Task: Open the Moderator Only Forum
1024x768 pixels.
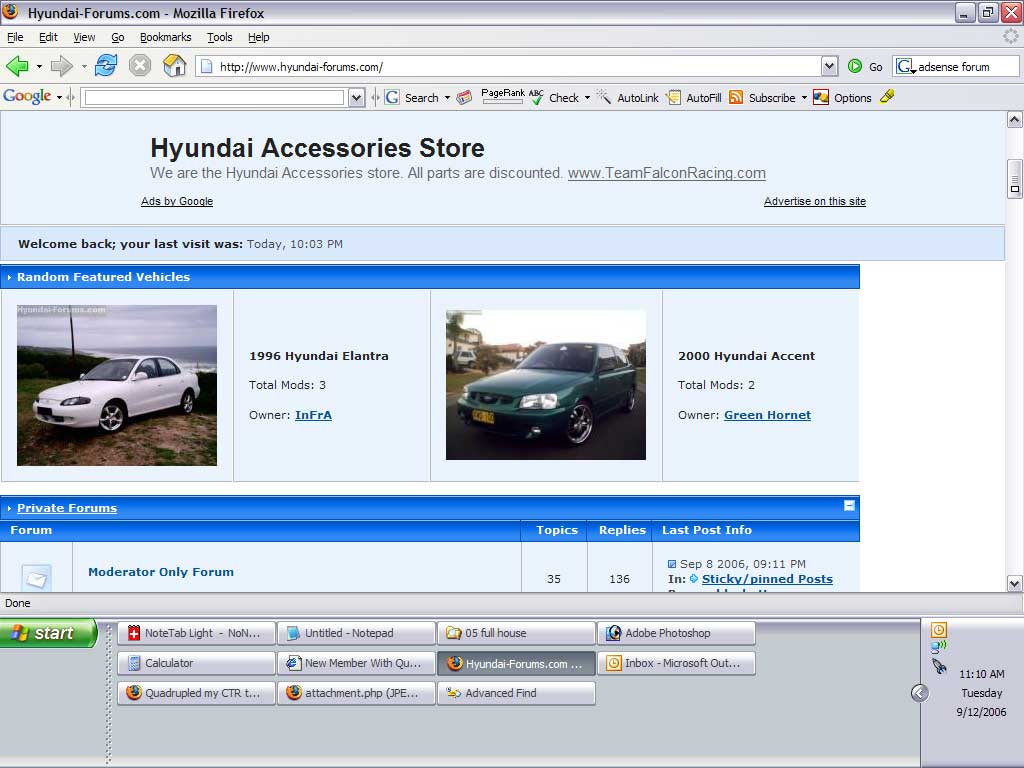Action: [x=161, y=572]
